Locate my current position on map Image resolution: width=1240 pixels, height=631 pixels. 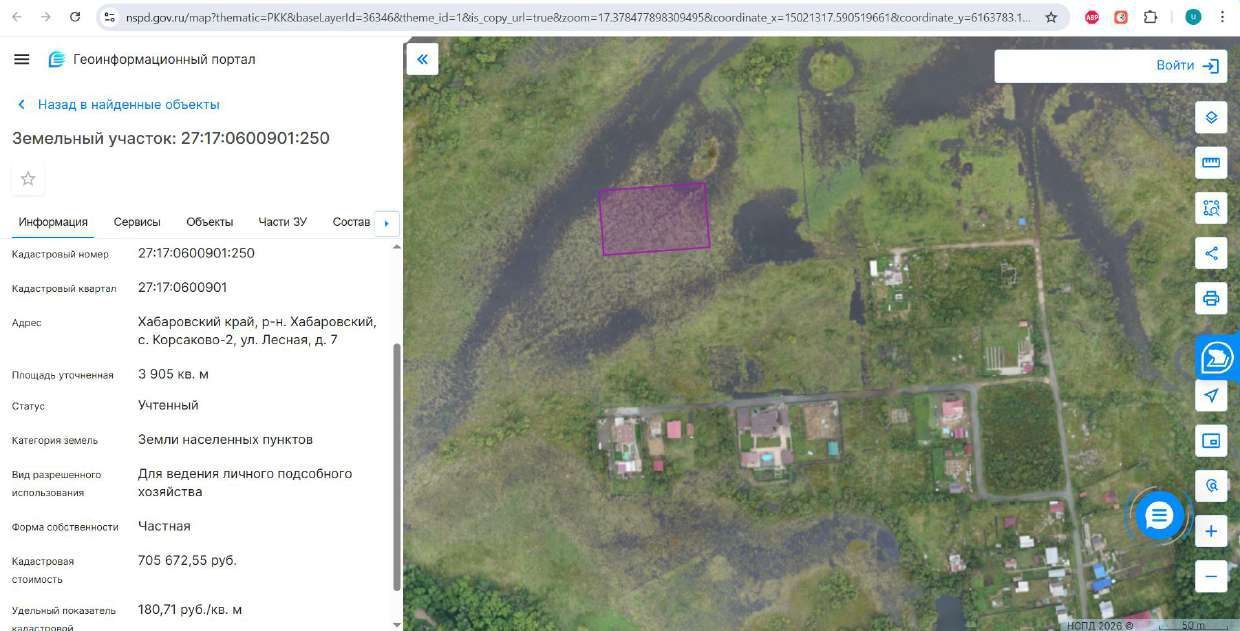pyautogui.click(x=1211, y=395)
